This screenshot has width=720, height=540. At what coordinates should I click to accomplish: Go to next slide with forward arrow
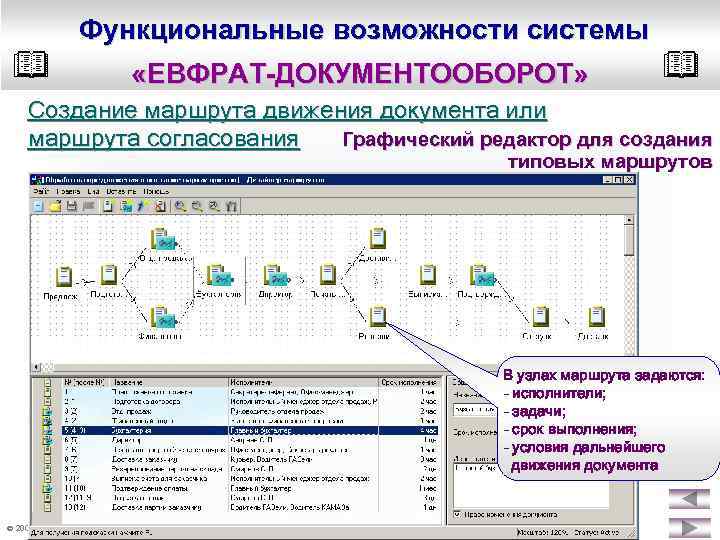689,528
